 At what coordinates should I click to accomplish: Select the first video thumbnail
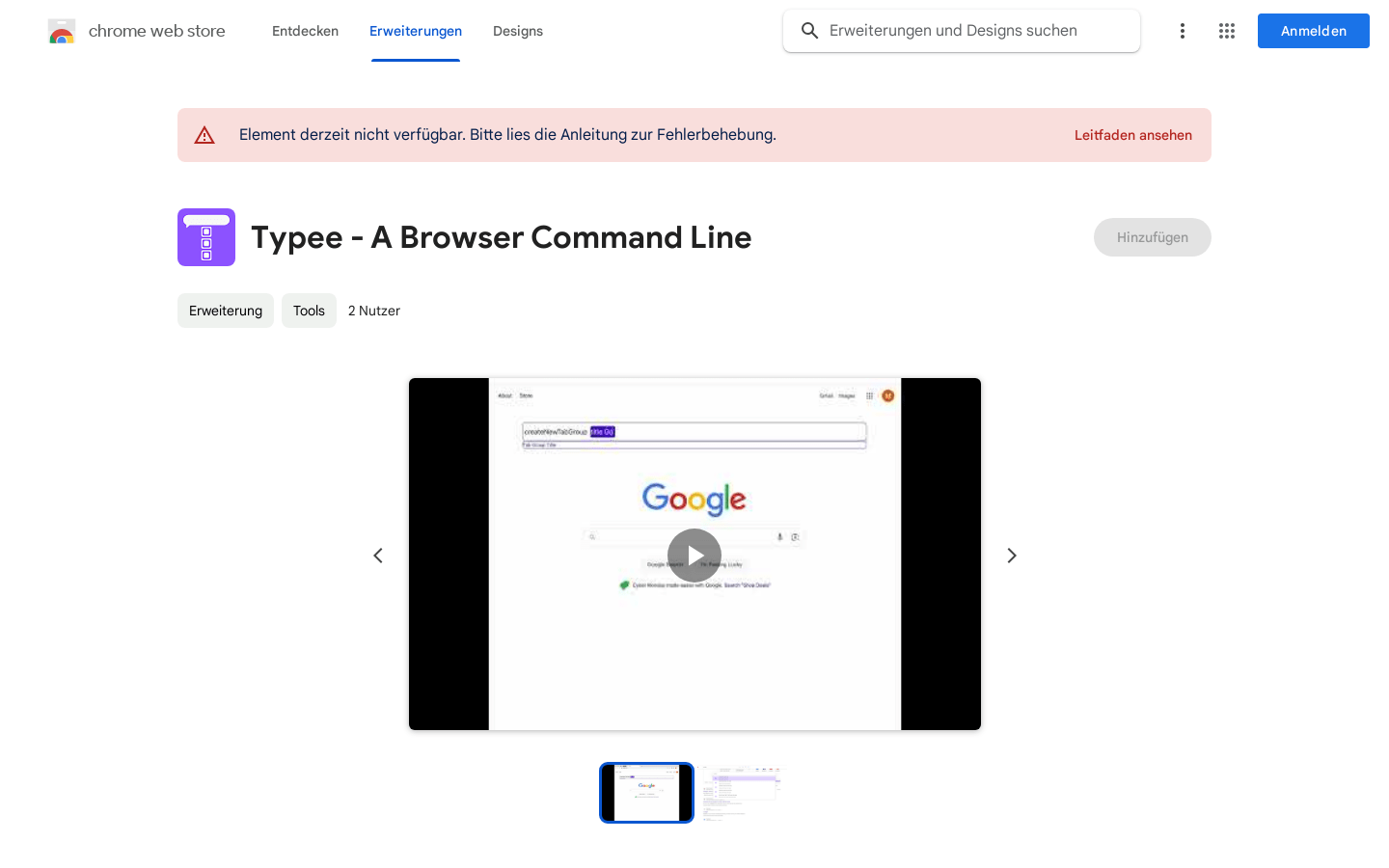(646, 793)
